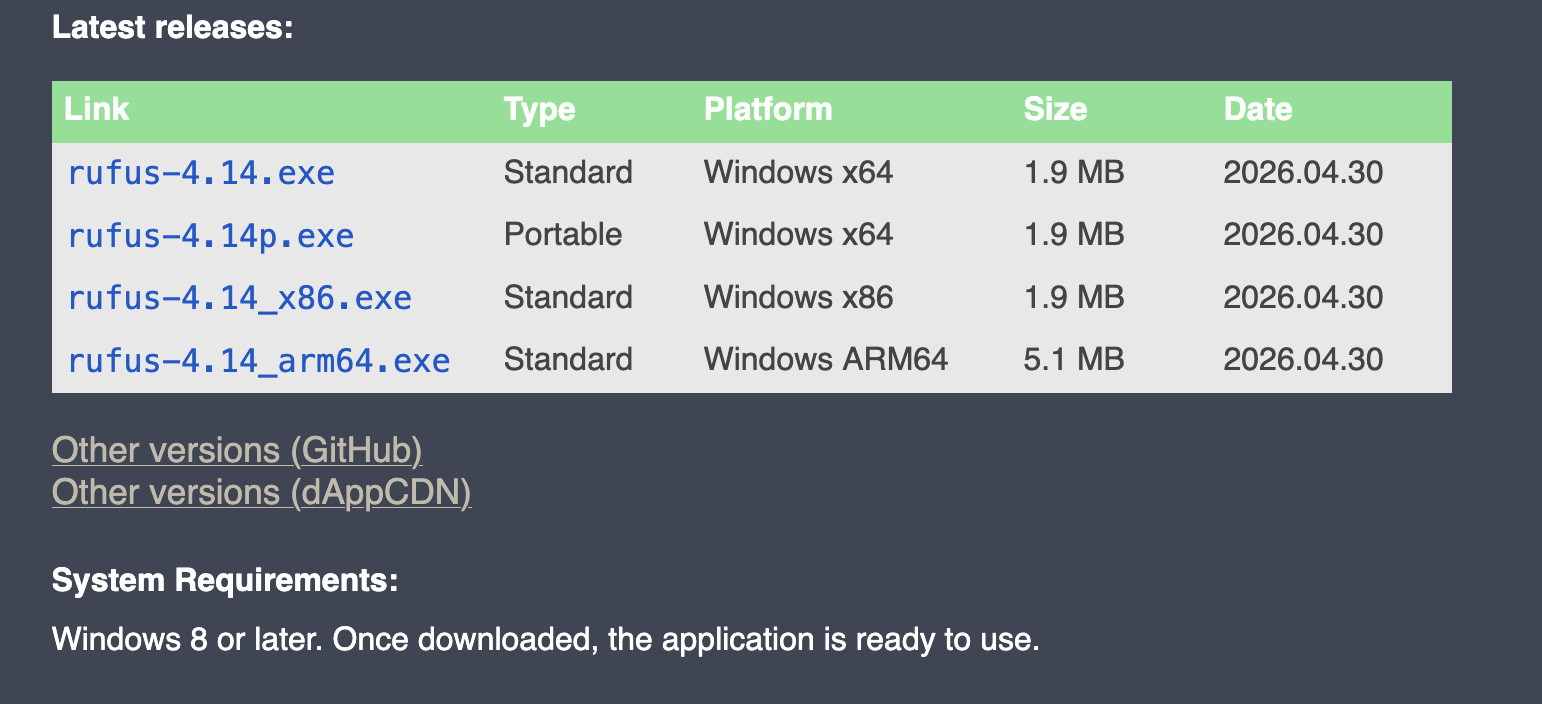Screen dimensions: 1542x704
Task: Click the Windows 8 or later text
Action: point(546,639)
